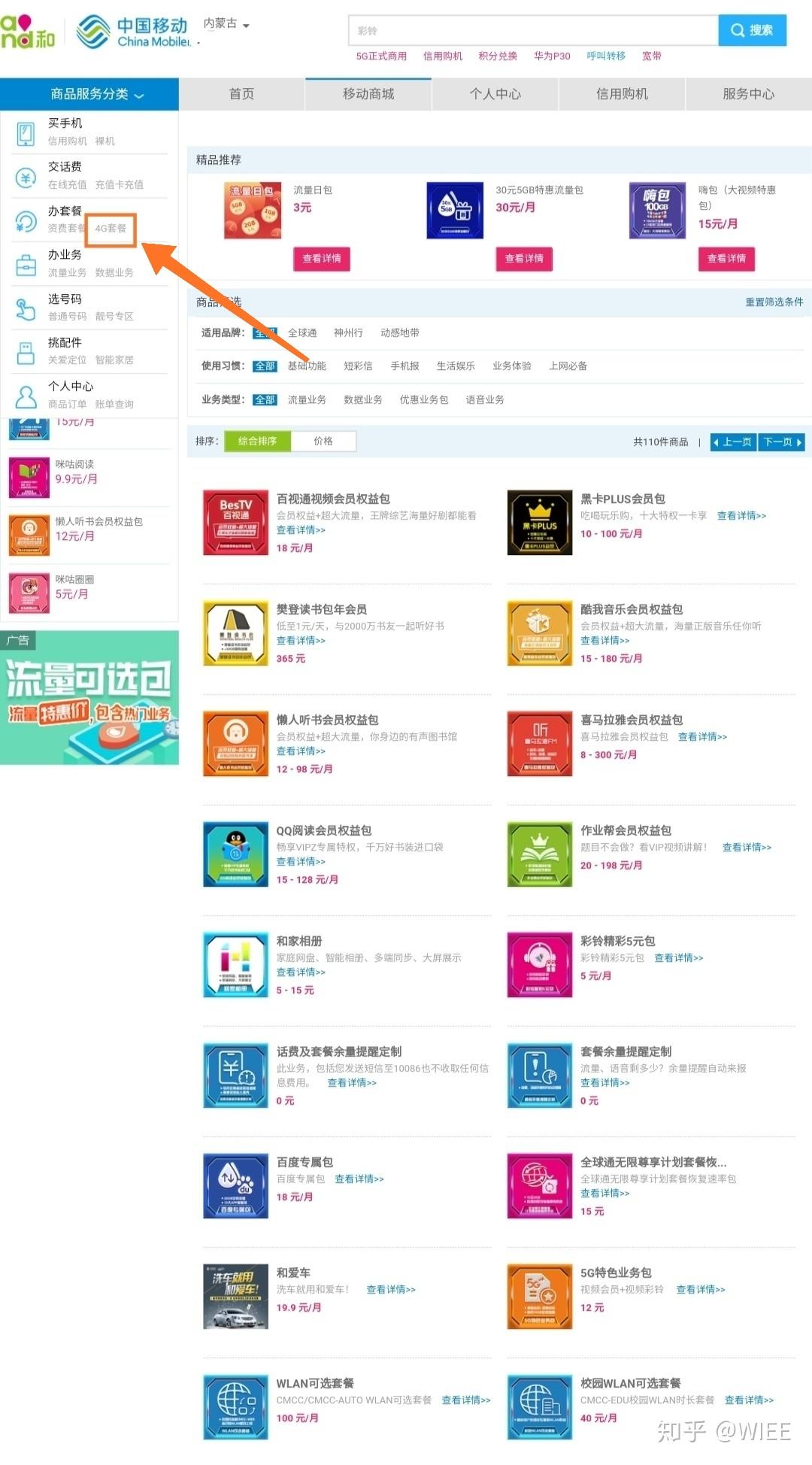Select 短彩信 usage filter
The height and width of the screenshot is (1465, 812).
[358, 366]
